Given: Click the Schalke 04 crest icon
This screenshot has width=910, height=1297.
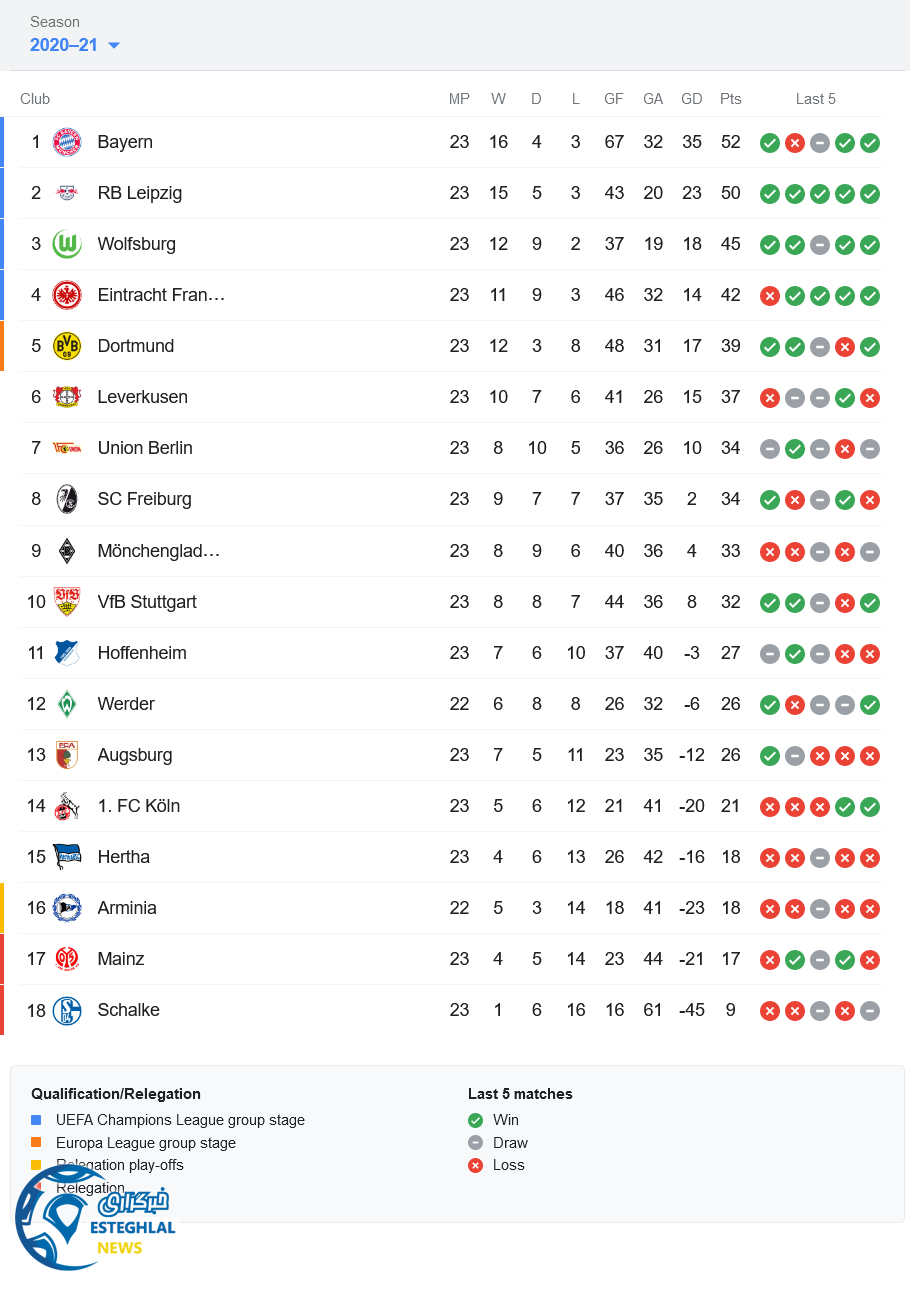Looking at the screenshot, I should [67, 1010].
